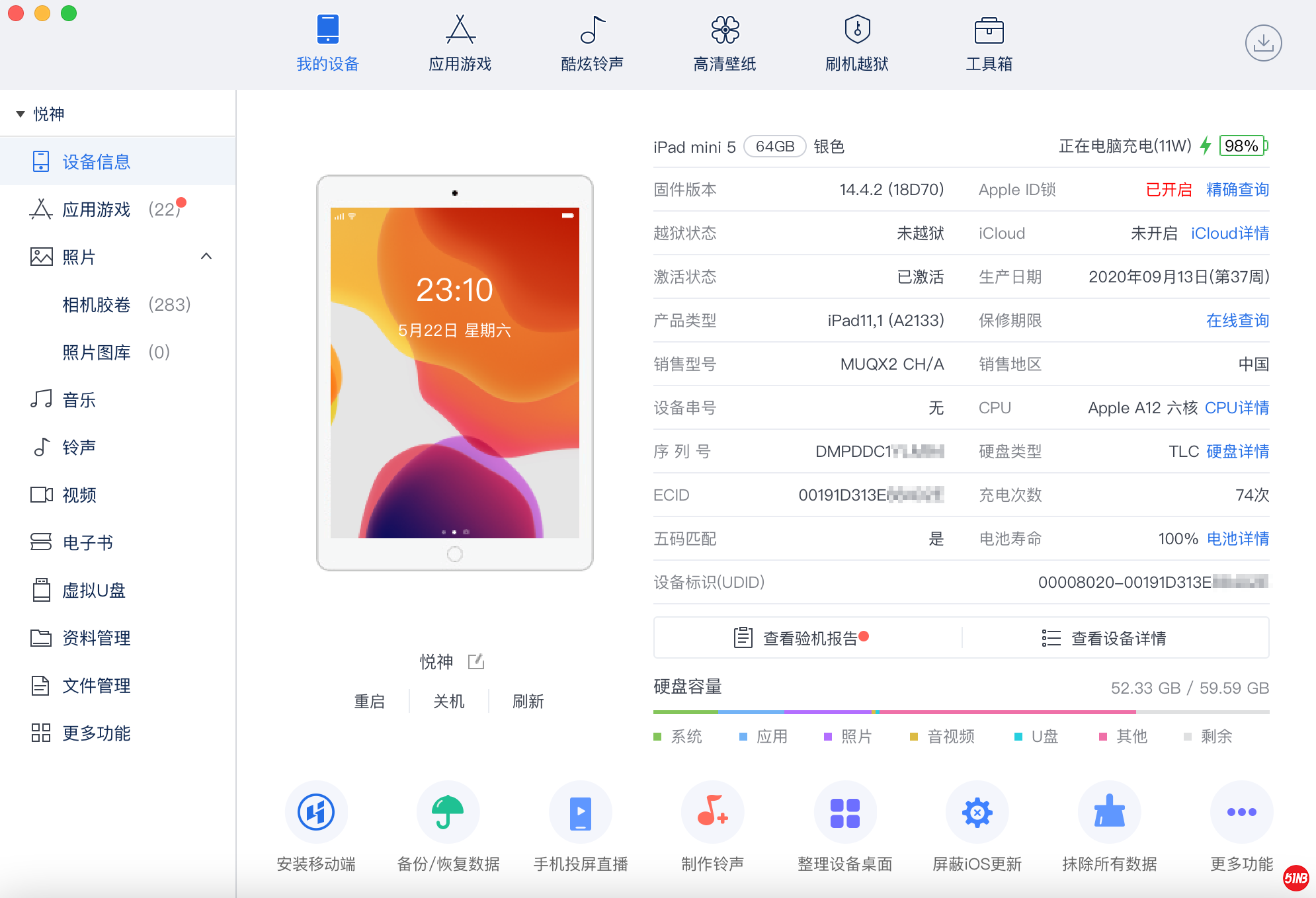Open 更多功能 three-dot icon
This screenshot has width=1316, height=898.
tap(1241, 812)
